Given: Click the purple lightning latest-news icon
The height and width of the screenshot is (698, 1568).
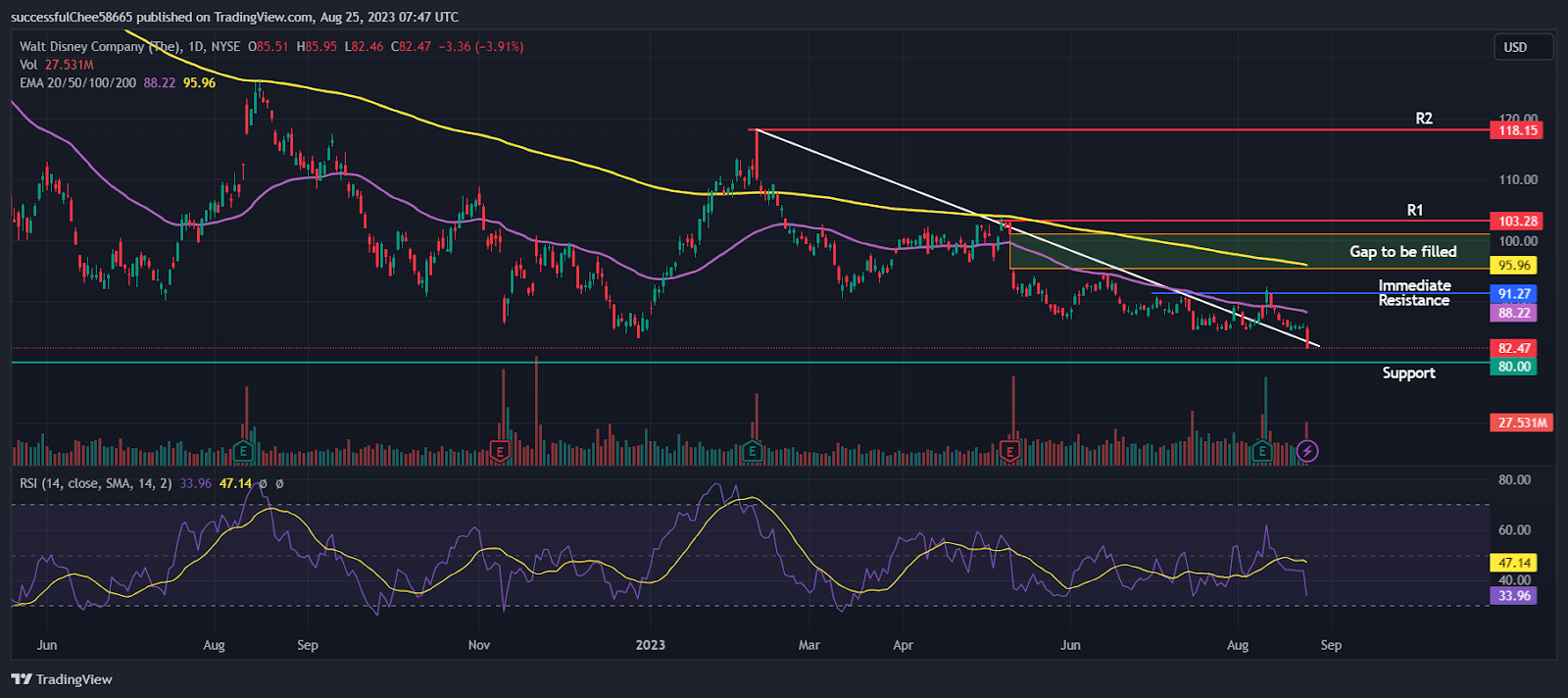Looking at the screenshot, I should (1307, 452).
